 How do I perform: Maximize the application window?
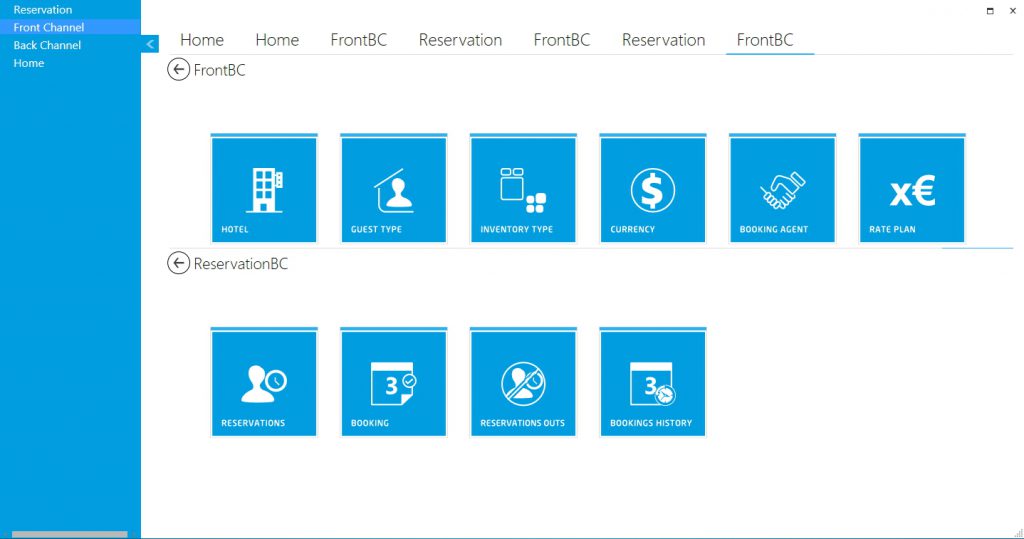[990, 10]
